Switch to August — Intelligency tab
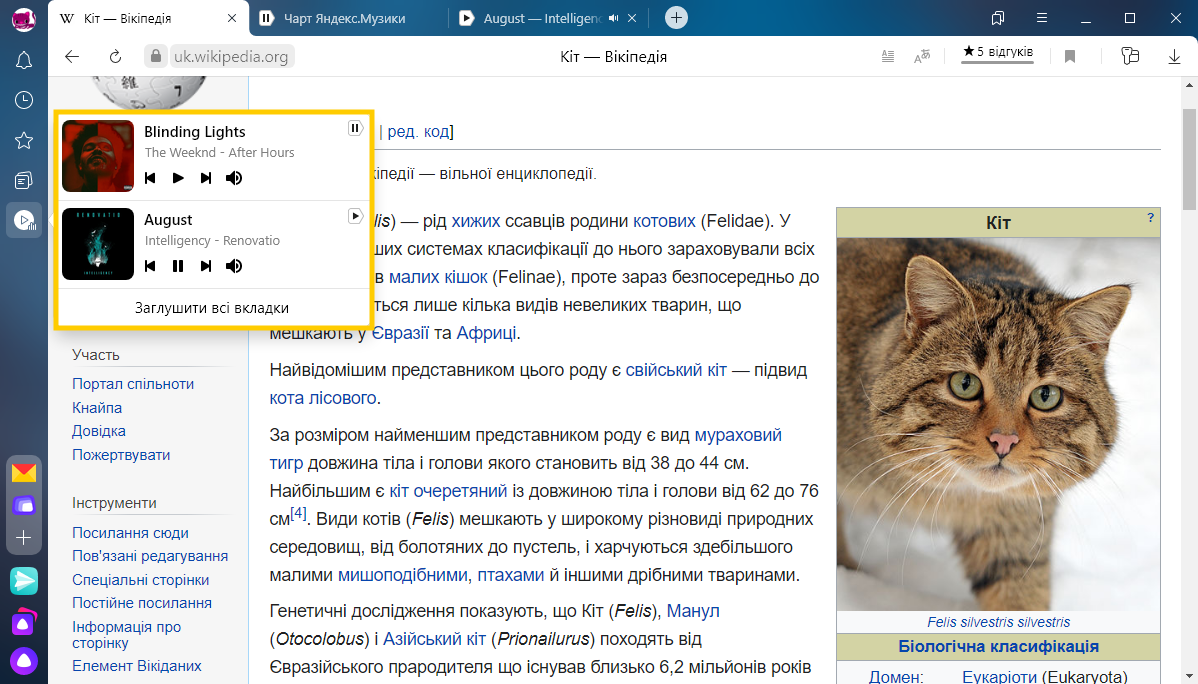Image resolution: width=1198 pixels, height=684 pixels. 549,18
